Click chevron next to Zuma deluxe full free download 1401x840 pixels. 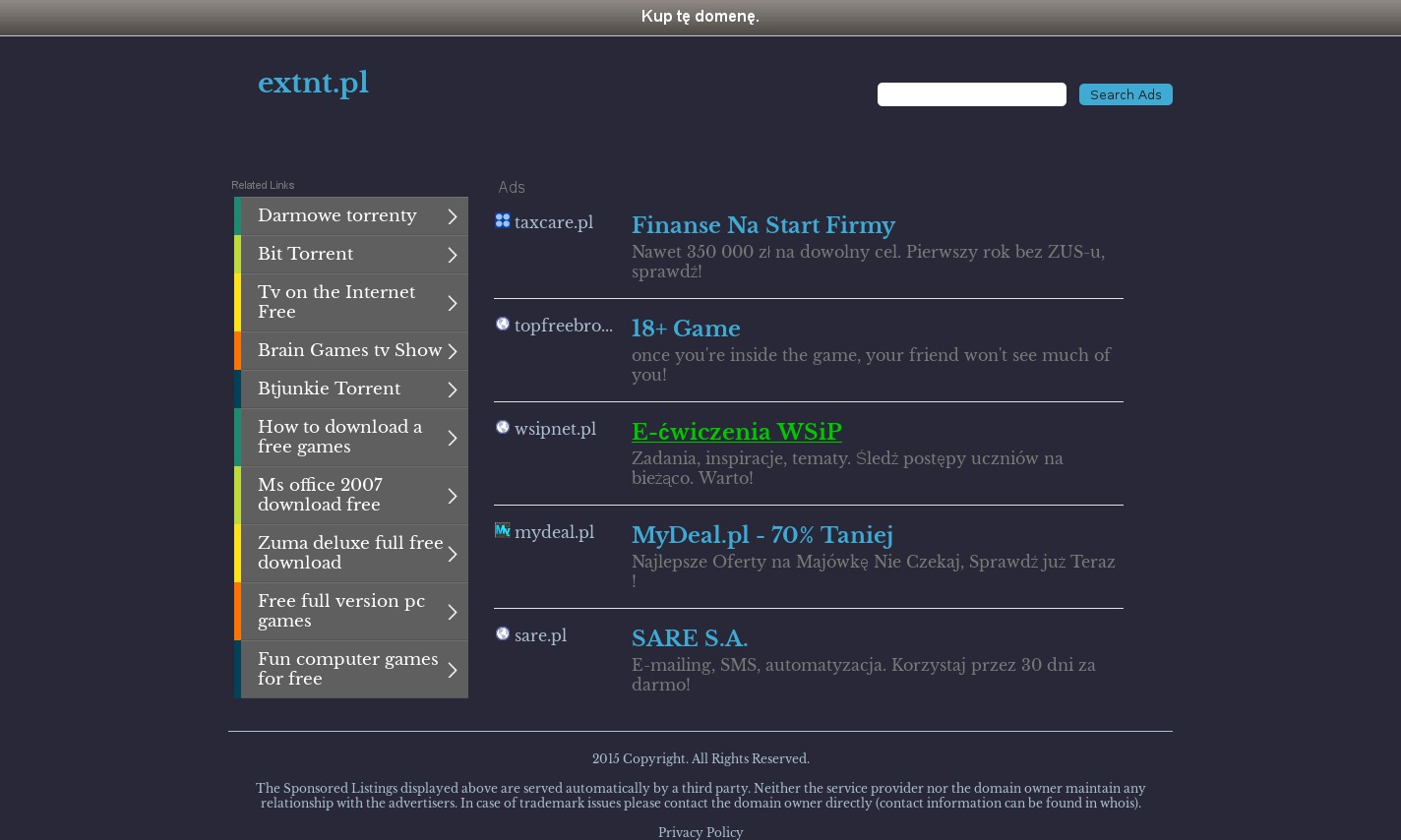pyautogui.click(x=453, y=554)
